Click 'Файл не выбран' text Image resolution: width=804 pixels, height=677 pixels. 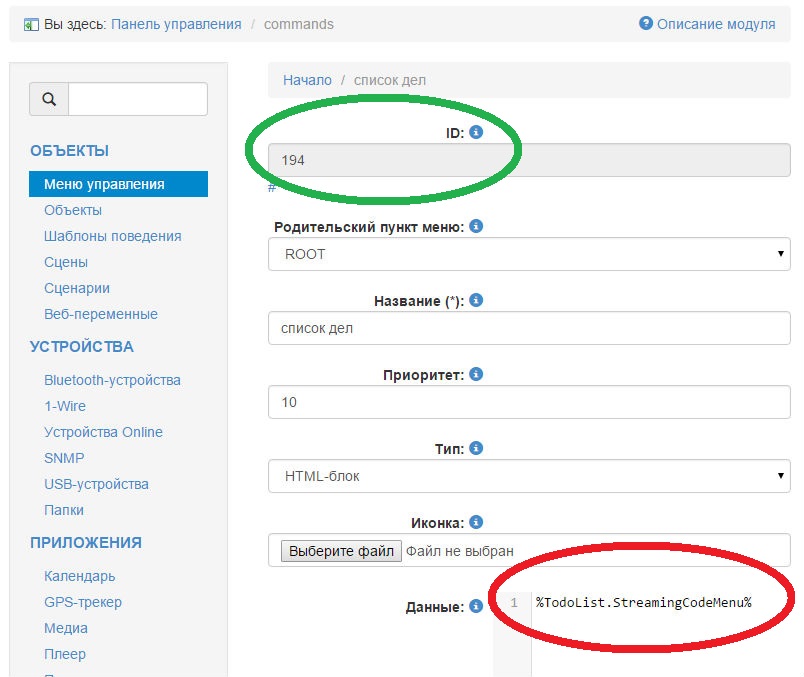[459, 551]
